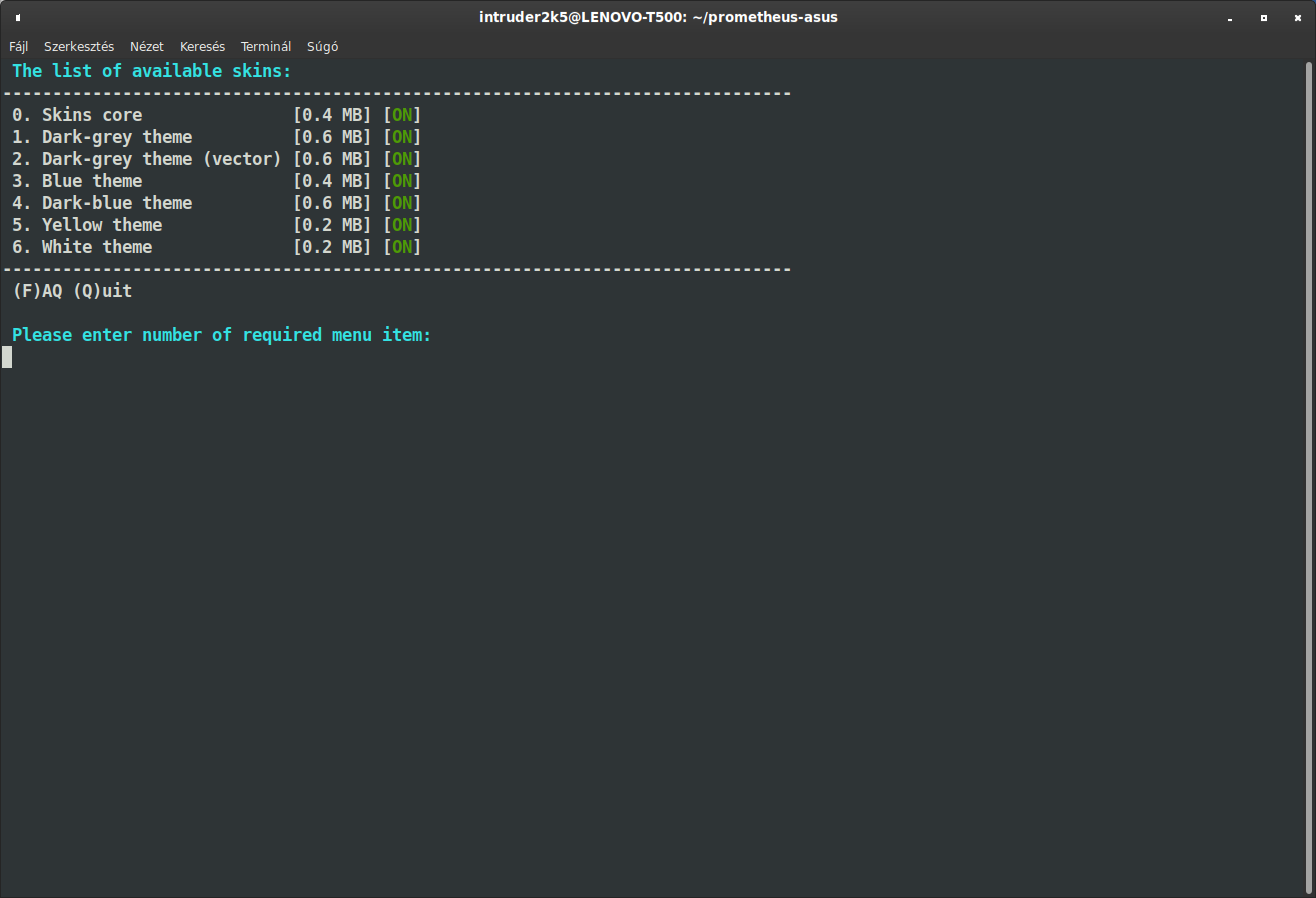The image size is (1316, 898).
Task: Open the Szerkesztés menu
Action: click(79, 46)
